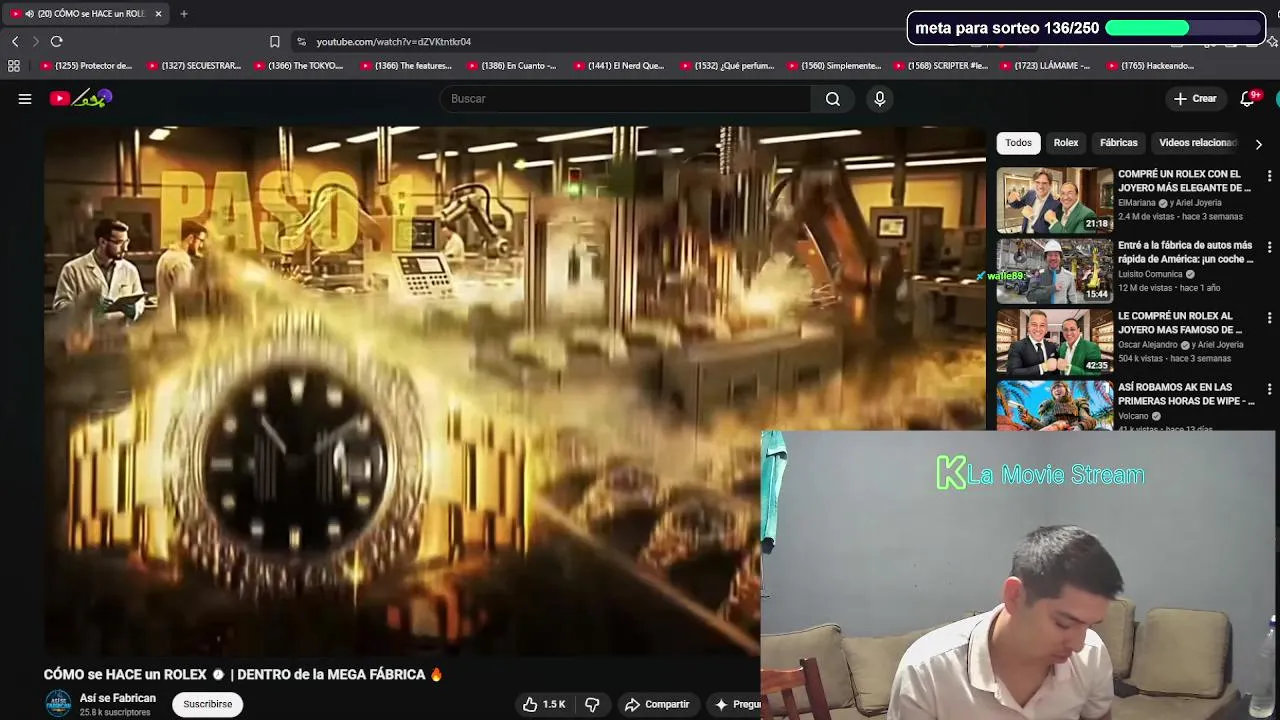
Task: Open thumbnail of fábrica de autos video
Action: coord(1054,271)
